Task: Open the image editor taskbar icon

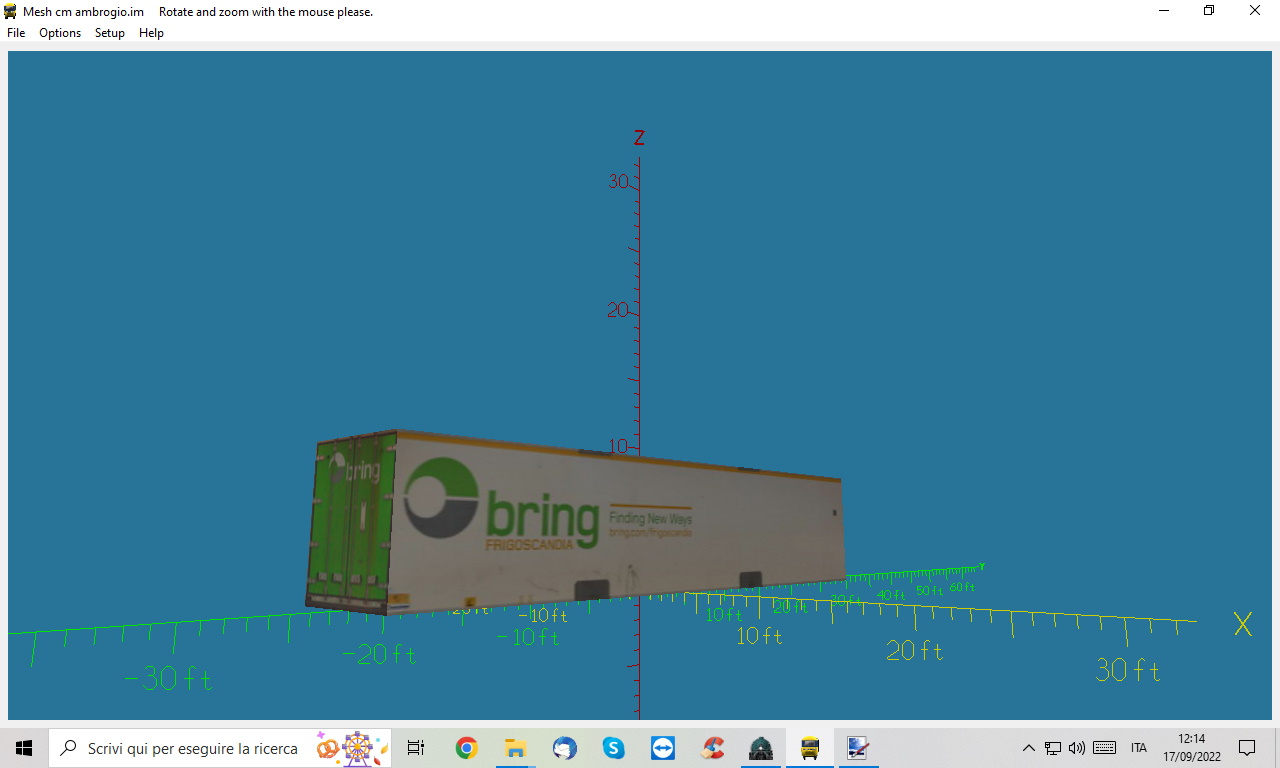Action: [x=857, y=748]
